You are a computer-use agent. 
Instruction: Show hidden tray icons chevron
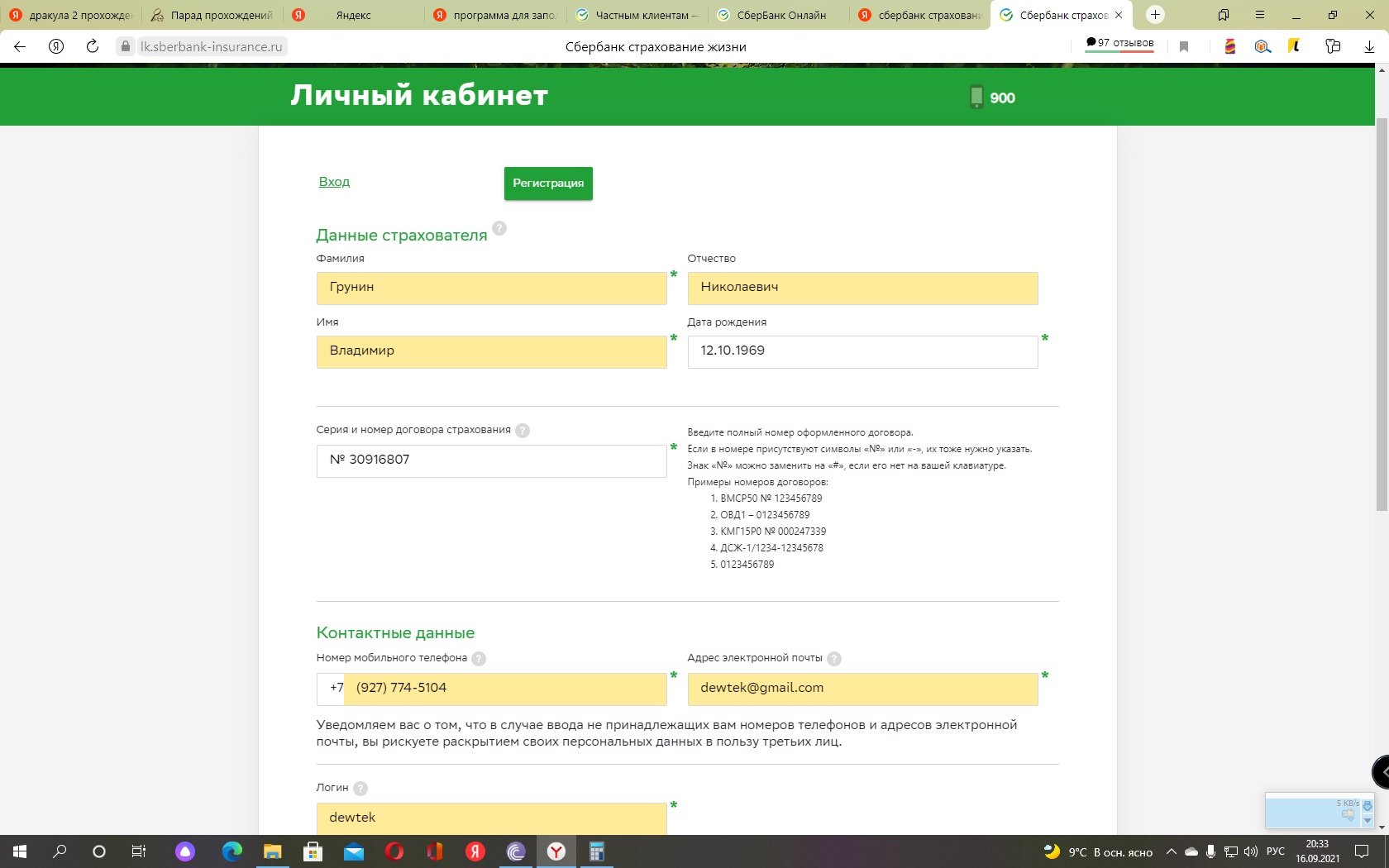[x=1171, y=851]
